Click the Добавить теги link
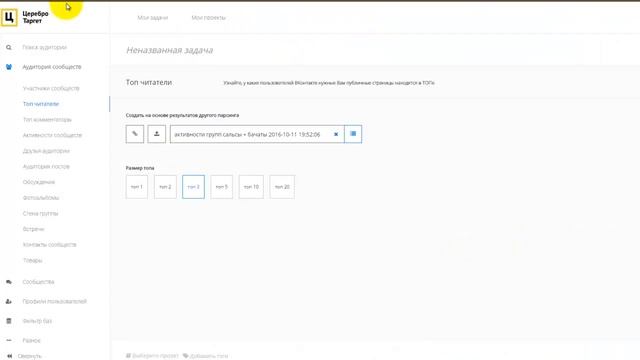640x360 pixels. click(209, 356)
